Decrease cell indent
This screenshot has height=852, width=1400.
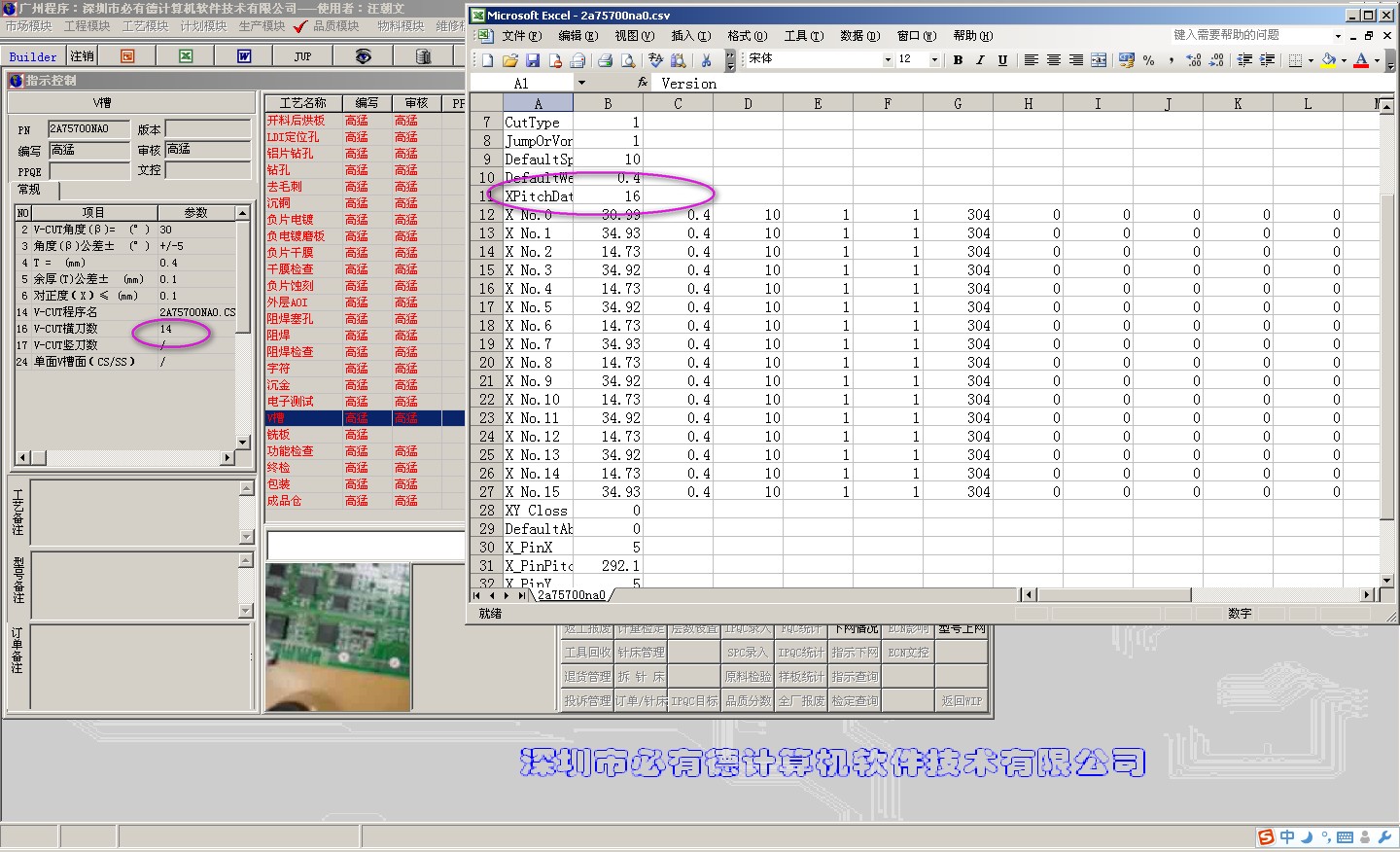click(1244, 60)
